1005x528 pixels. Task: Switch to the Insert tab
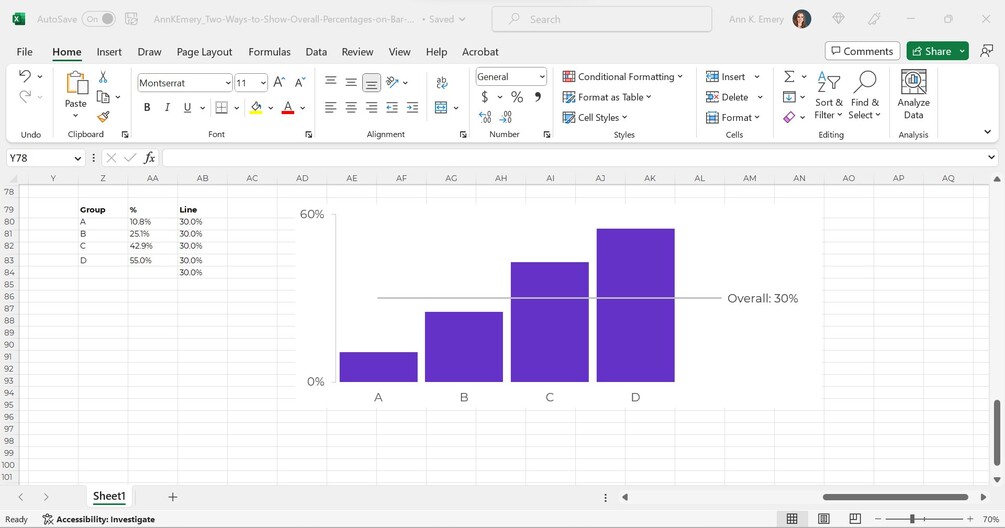pos(109,52)
